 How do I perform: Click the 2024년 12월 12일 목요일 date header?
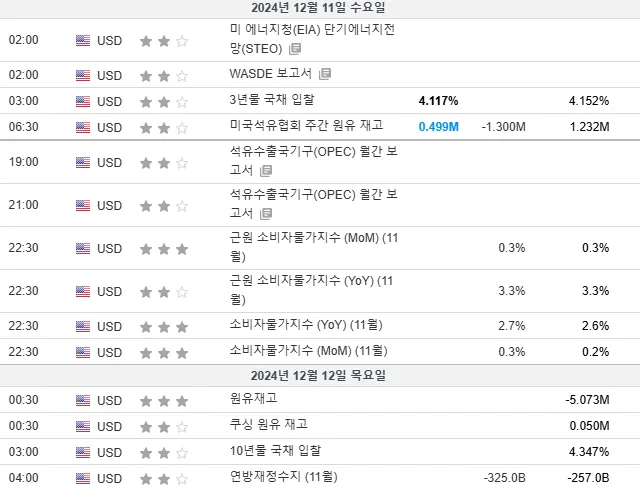[x=318, y=375]
